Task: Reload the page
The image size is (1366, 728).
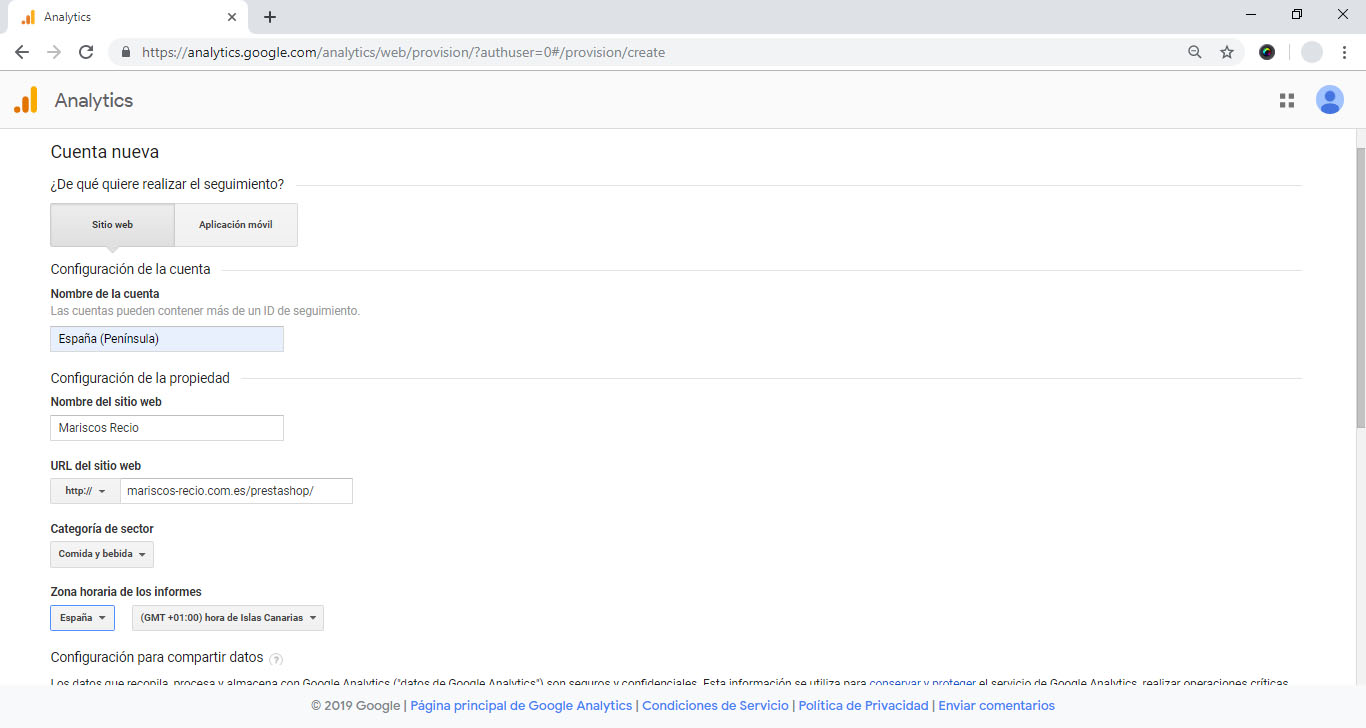Action: coord(86,52)
